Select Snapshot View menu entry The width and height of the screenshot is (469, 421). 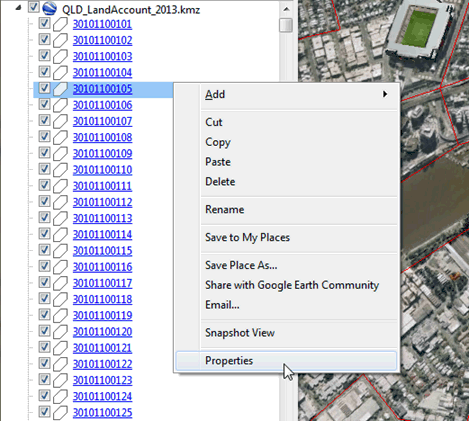pyautogui.click(x=287, y=333)
